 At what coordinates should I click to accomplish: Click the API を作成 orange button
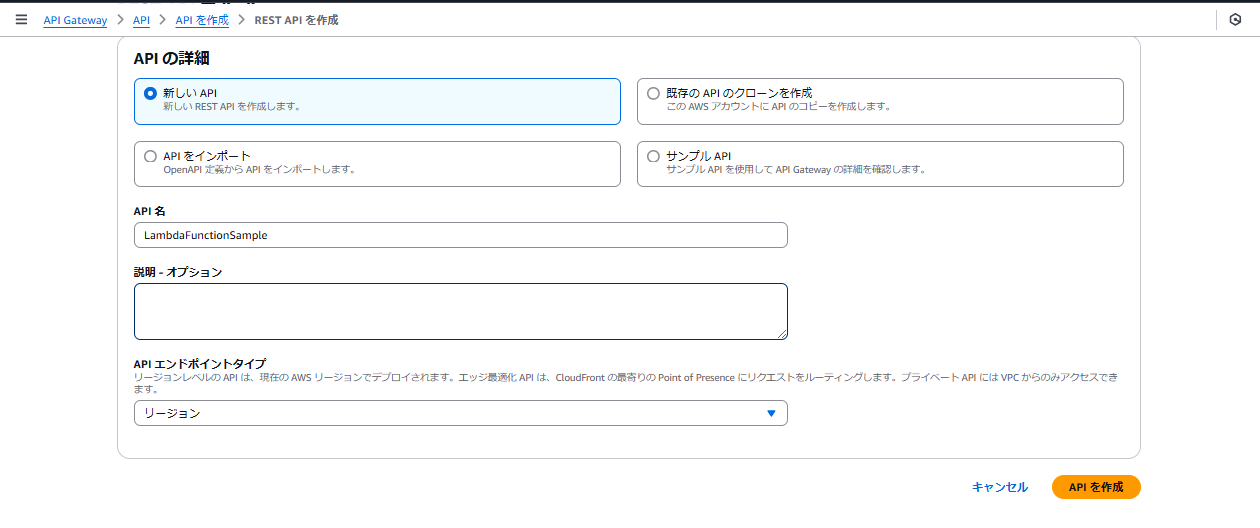pos(1096,487)
